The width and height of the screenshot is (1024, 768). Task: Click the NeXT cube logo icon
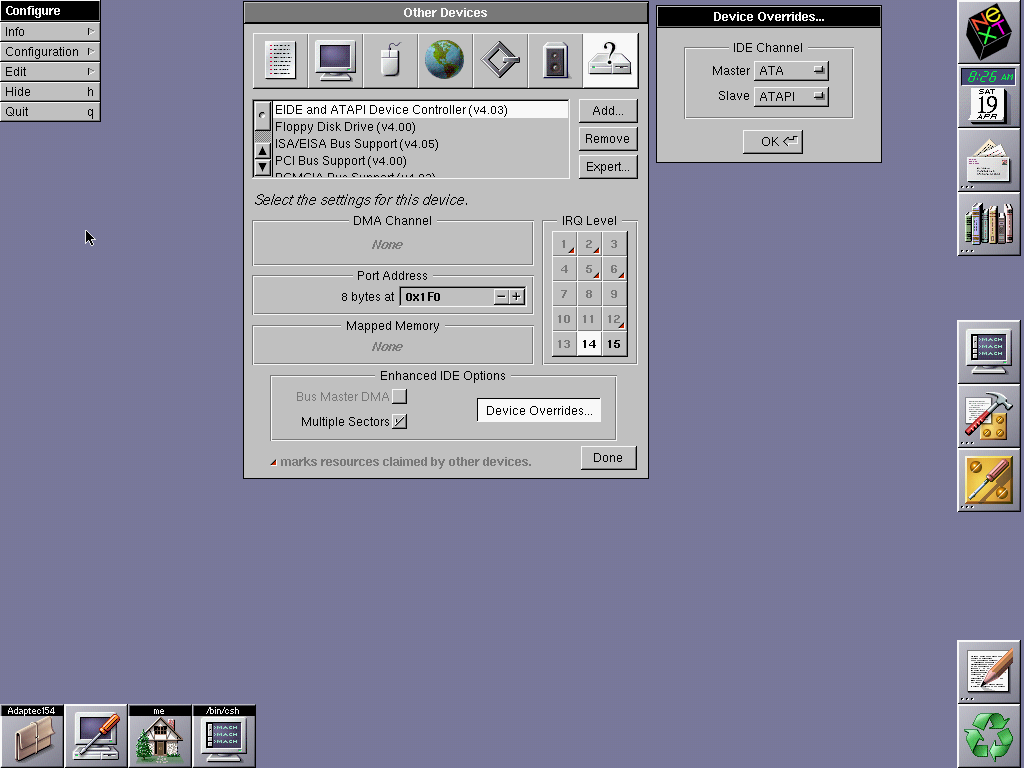pos(988,32)
